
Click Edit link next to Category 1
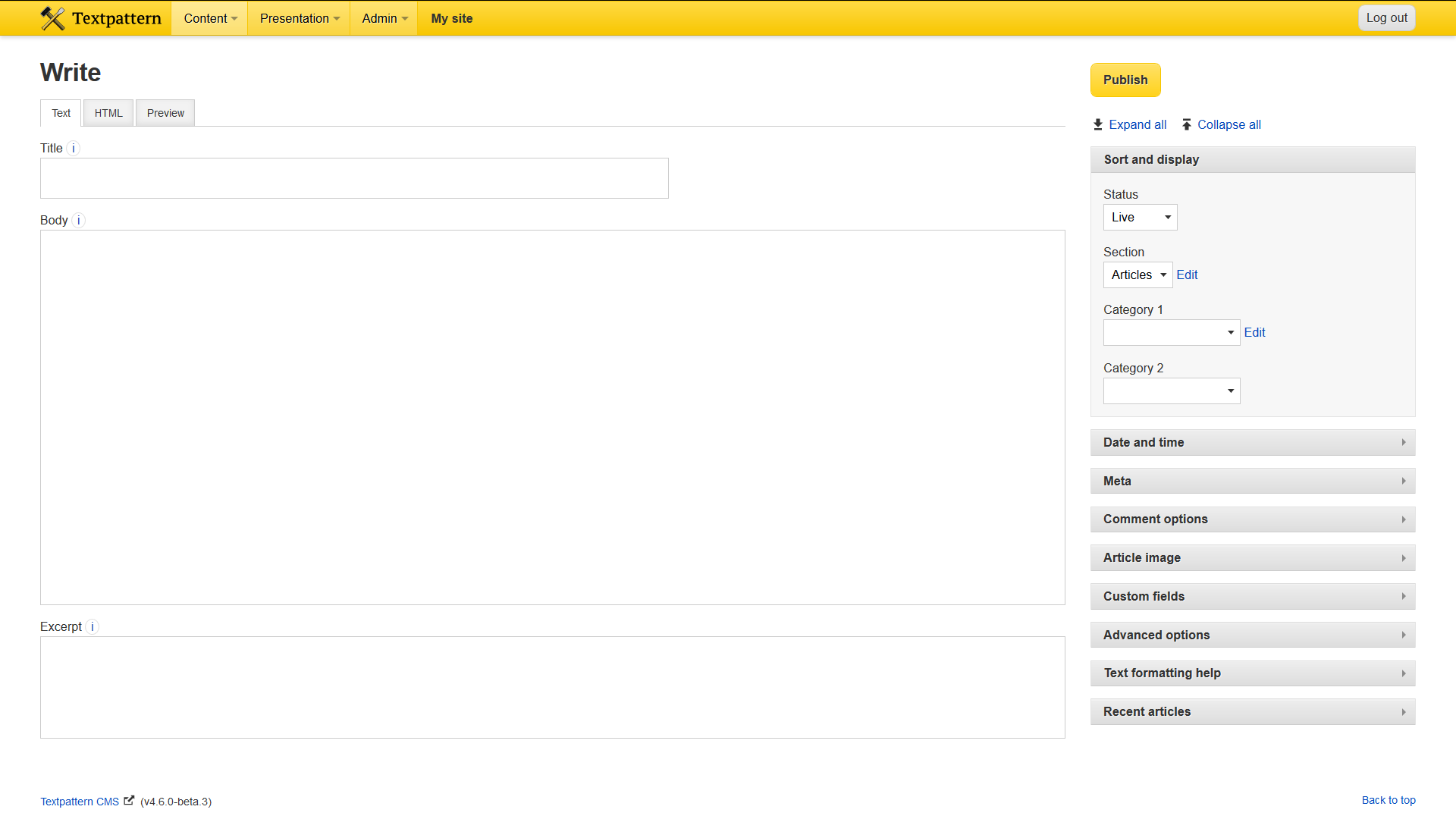(1254, 332)
